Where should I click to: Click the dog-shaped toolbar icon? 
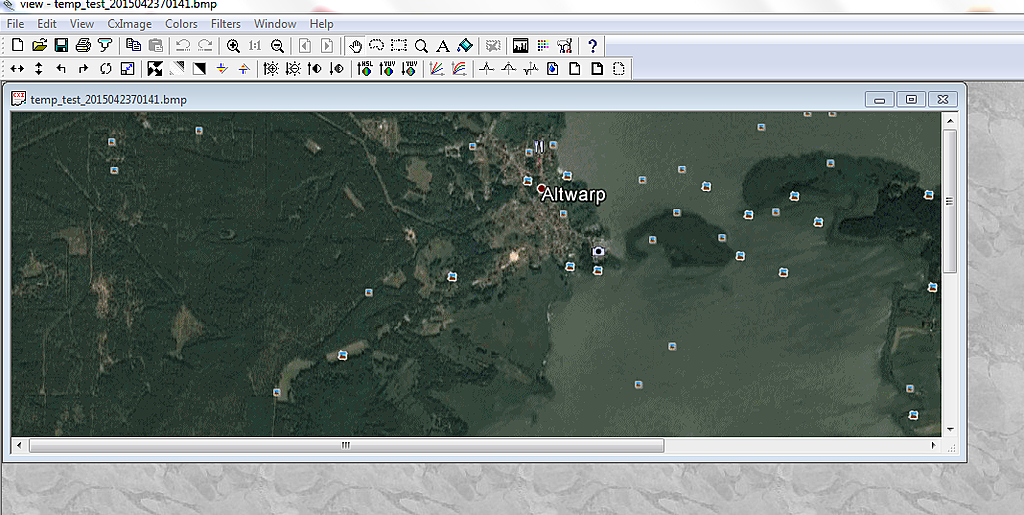pyautogui.click(x=565, y=46)
